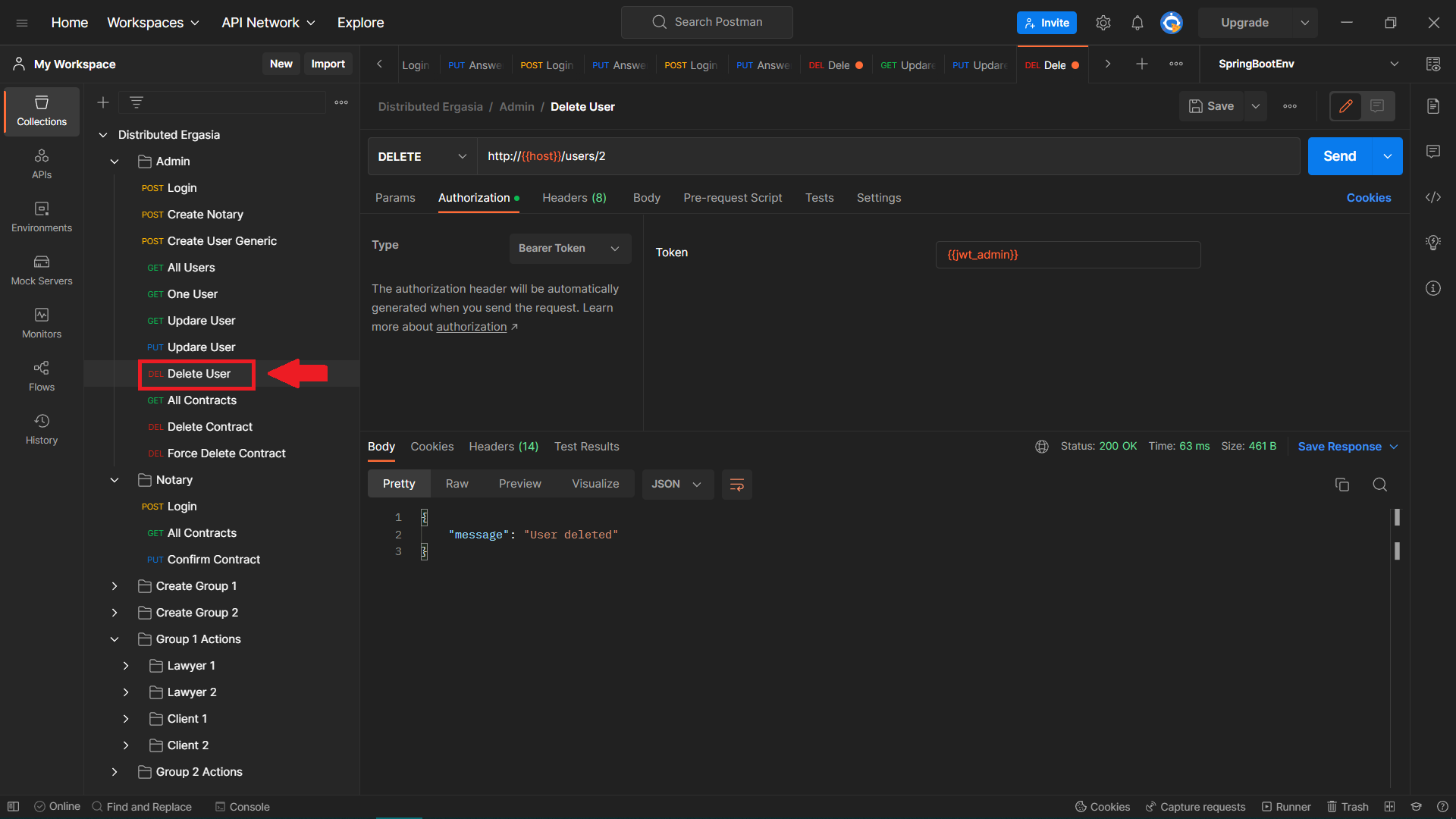Image resolution: width=1456 pixels, height=819 pixels.
Task: Click the Token input field
Action: pos(1068,255)
